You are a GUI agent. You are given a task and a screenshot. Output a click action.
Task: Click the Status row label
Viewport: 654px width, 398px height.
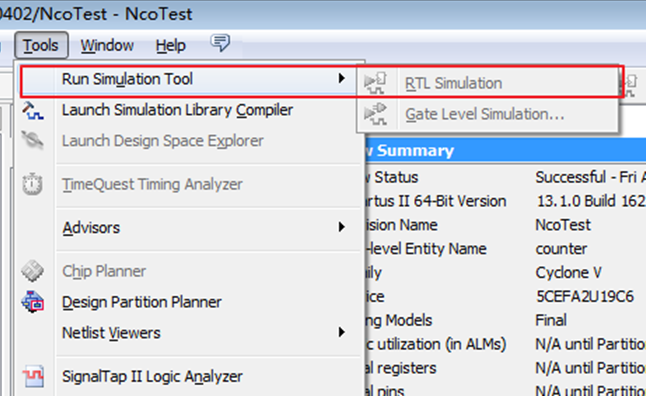pos(396,177)
